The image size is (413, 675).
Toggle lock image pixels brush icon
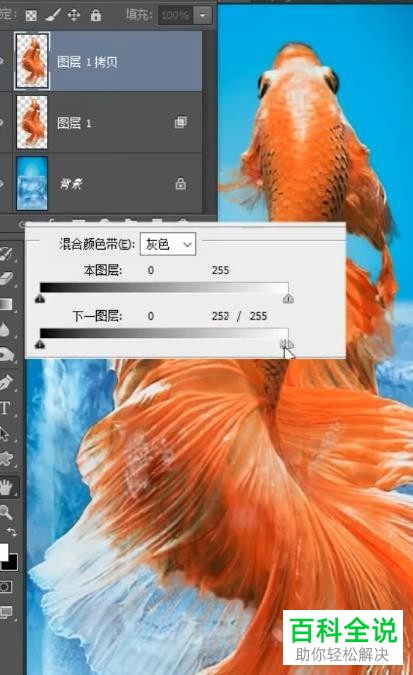pos(53,15)
